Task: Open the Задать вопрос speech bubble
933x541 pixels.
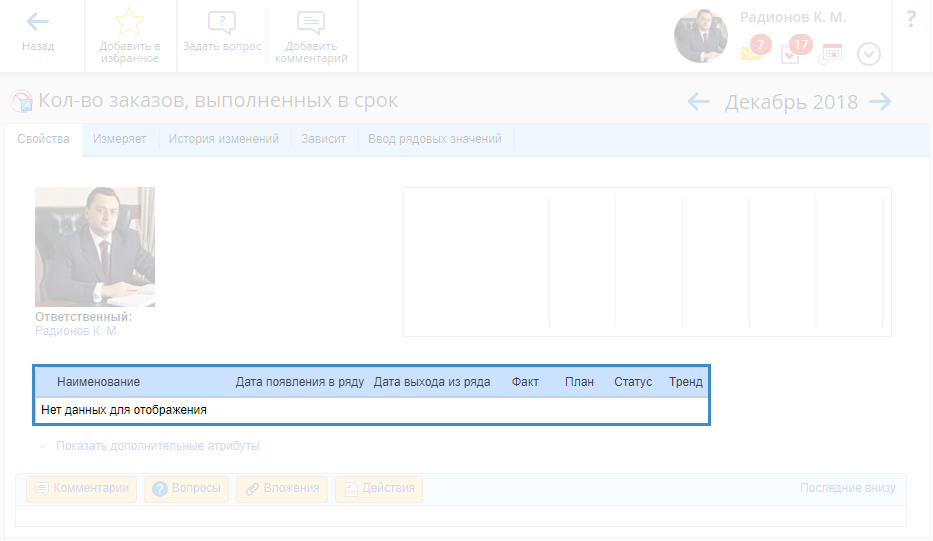Action: tap(221, 24)
